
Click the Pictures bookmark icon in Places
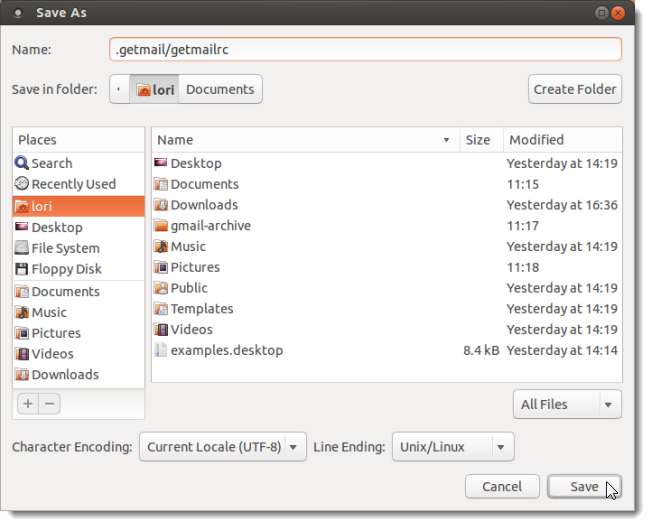pos(22,333)
